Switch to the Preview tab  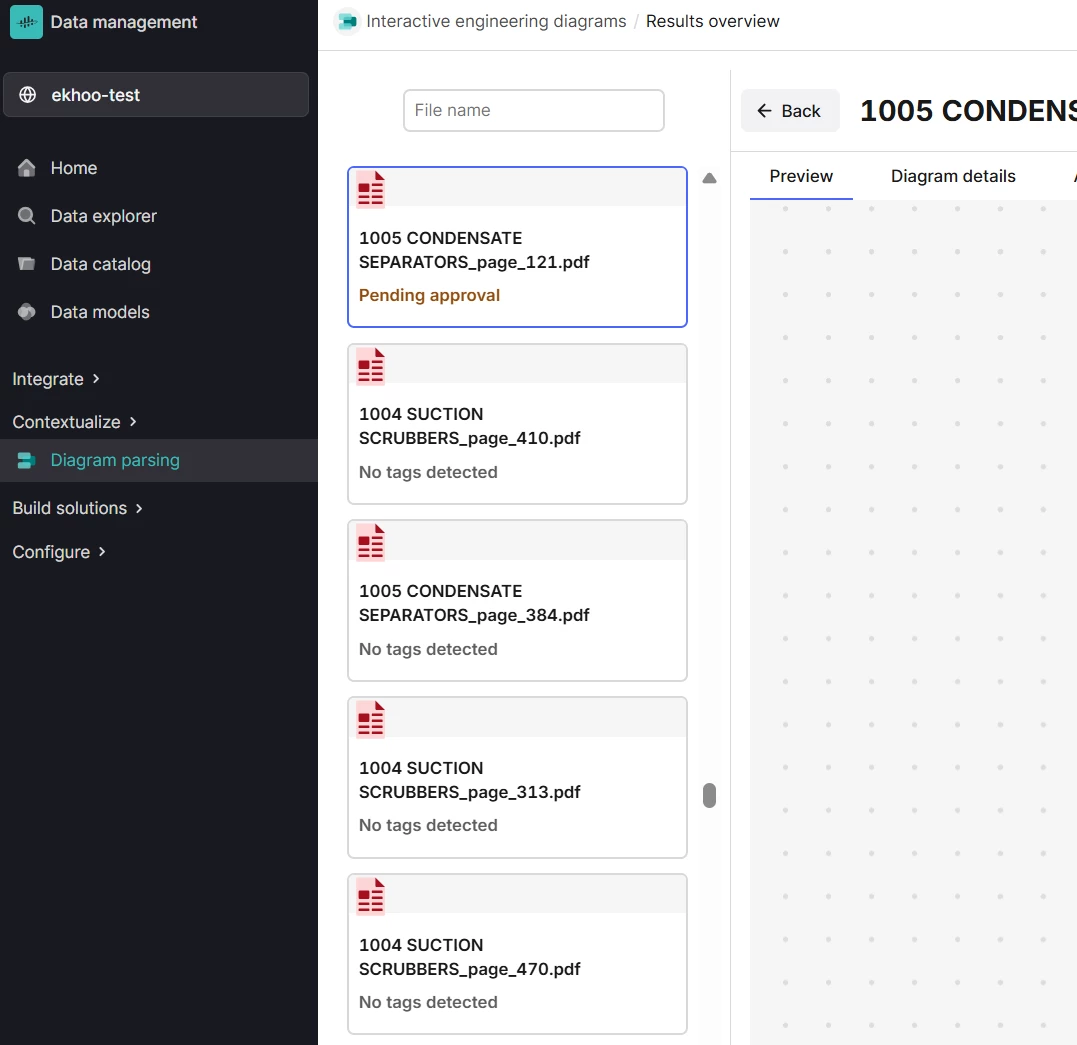[801, 177]
